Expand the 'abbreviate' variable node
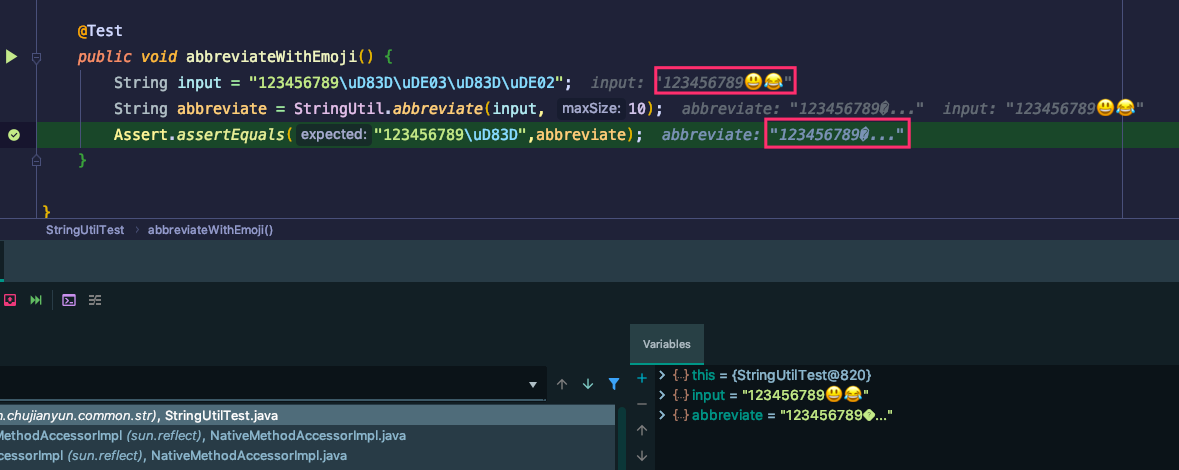The width and height of the screenshot is (1179, 470). 662,415
